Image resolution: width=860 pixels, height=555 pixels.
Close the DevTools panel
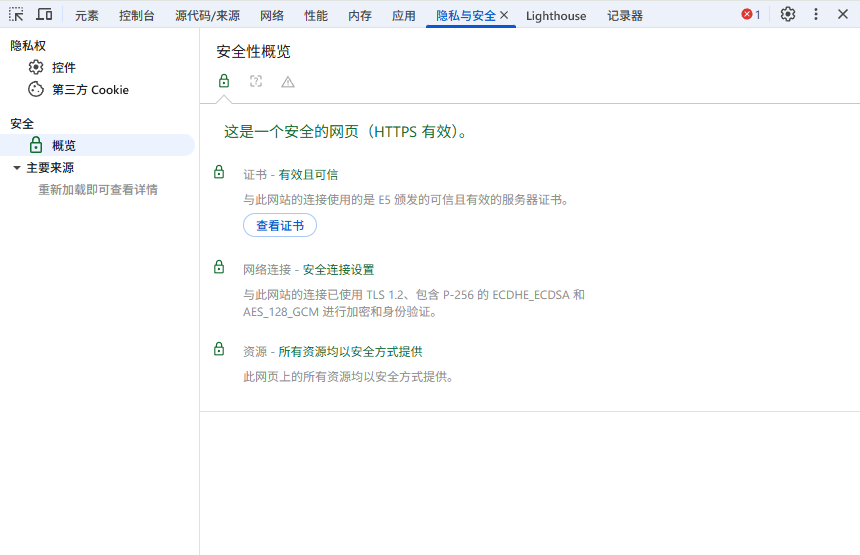(843, 14)
